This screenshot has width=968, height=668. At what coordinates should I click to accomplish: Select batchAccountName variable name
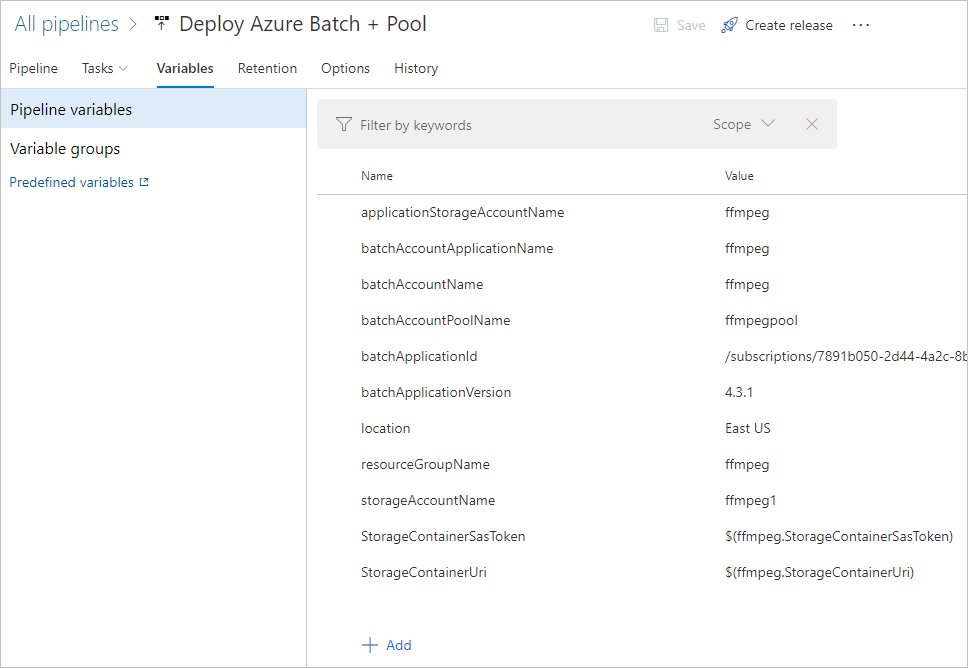coord(422,285)
